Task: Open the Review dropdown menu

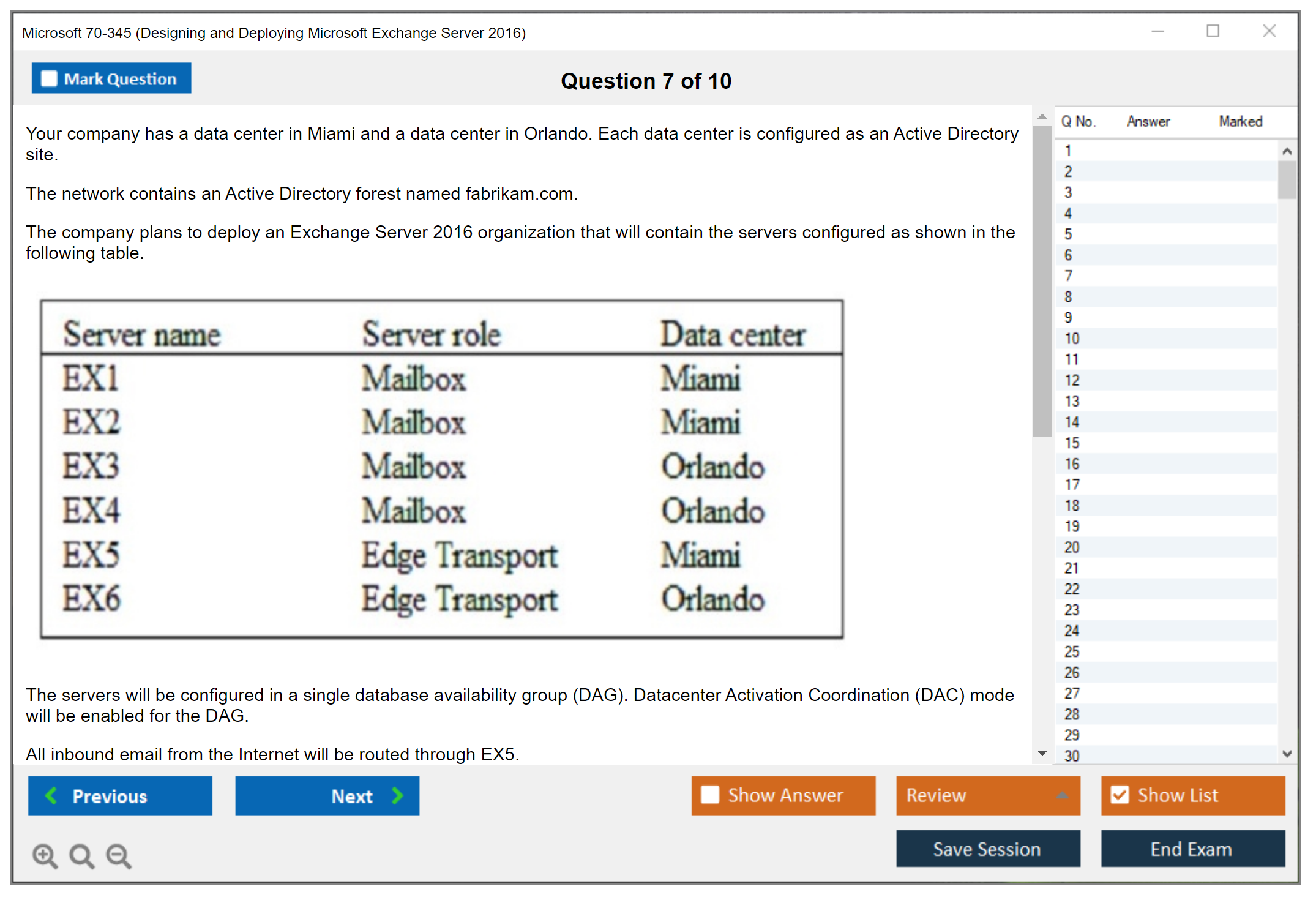Action: (1062, 795)
